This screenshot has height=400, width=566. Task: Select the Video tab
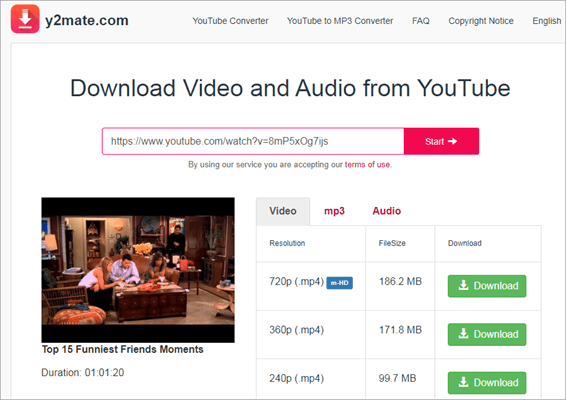point(283,211)
